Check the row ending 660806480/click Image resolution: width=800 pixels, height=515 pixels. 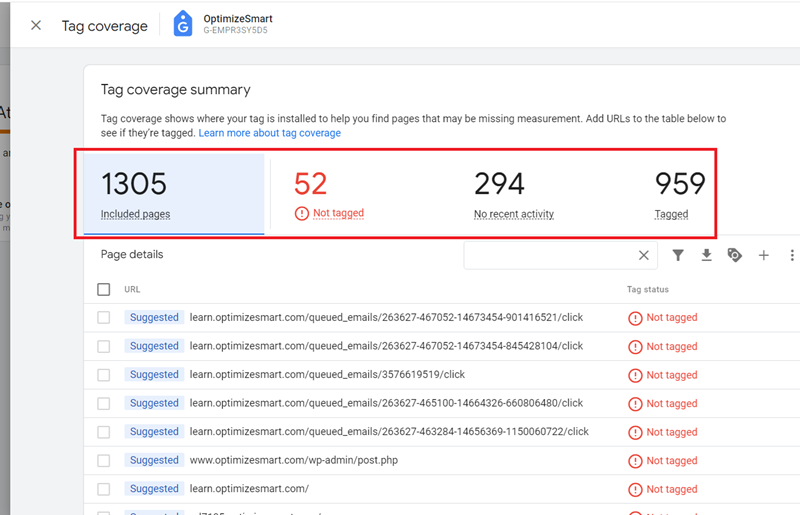[104, 403]
